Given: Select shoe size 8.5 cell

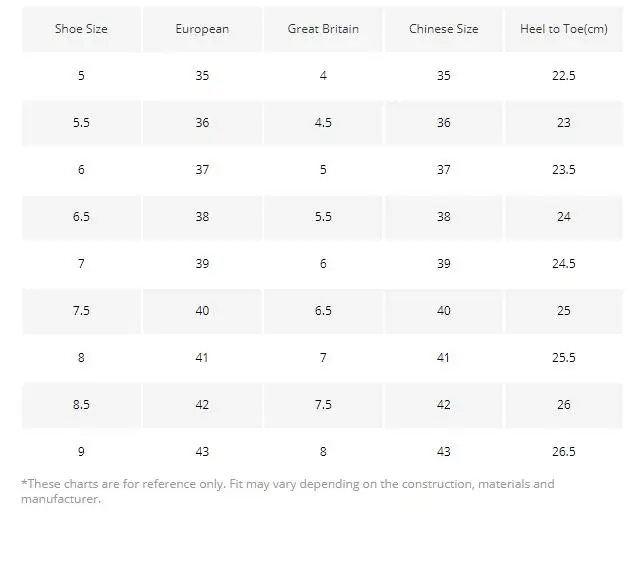Looking at the screenshot, I should [x=81, y=405].
